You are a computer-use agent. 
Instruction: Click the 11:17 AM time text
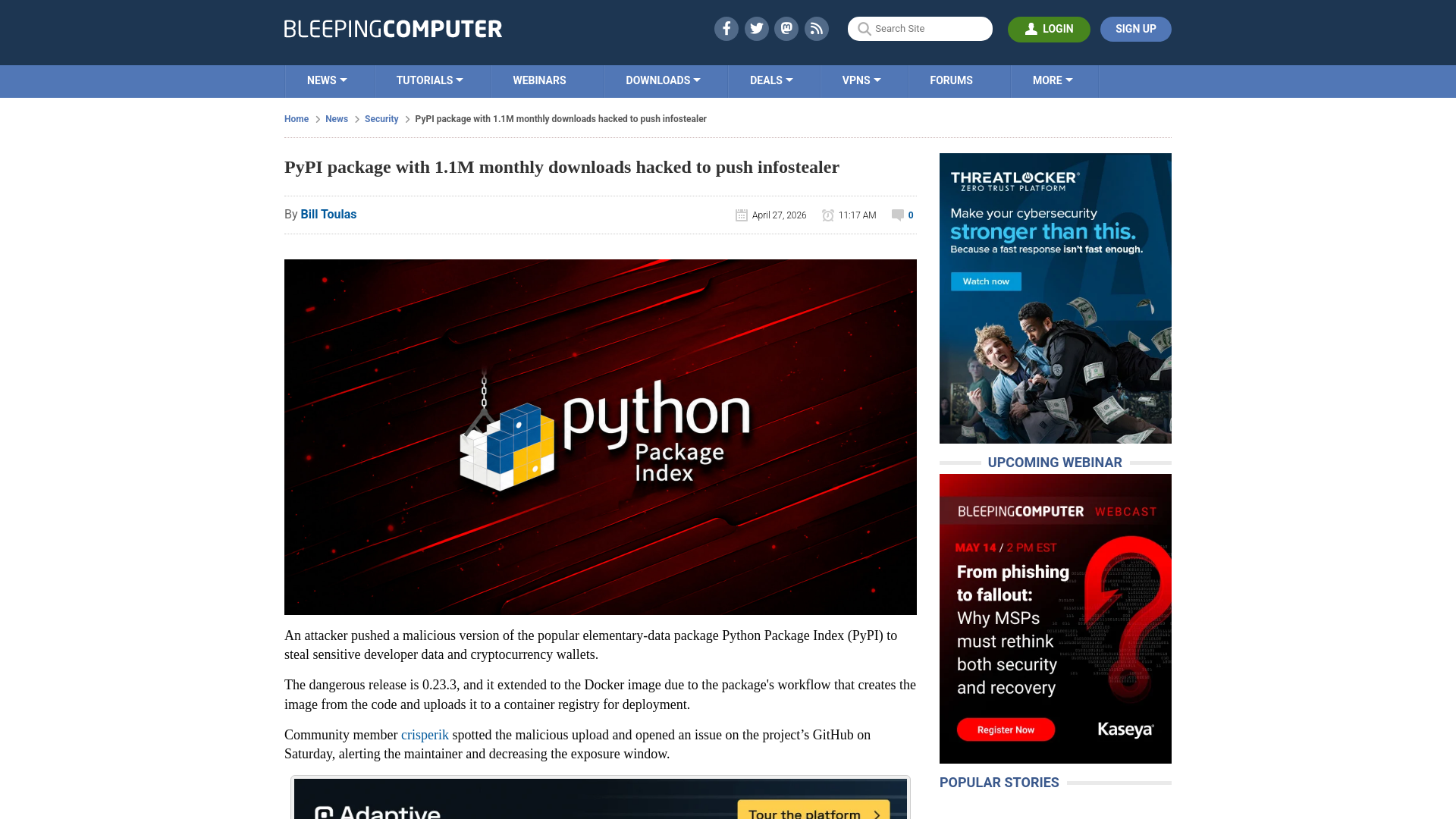click(857, 215)
